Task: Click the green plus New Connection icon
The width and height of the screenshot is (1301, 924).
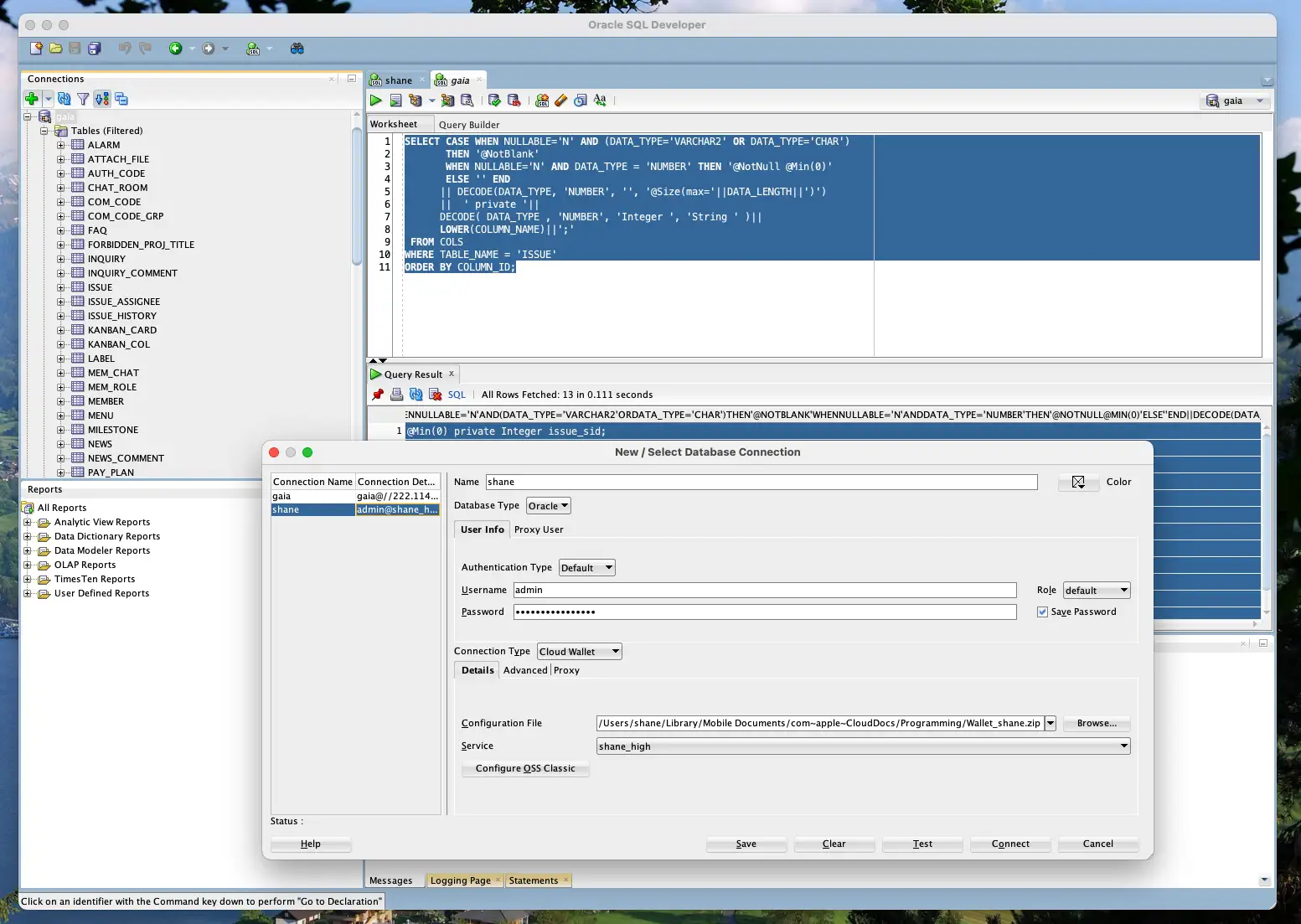Action: click(x=32, y=99)
